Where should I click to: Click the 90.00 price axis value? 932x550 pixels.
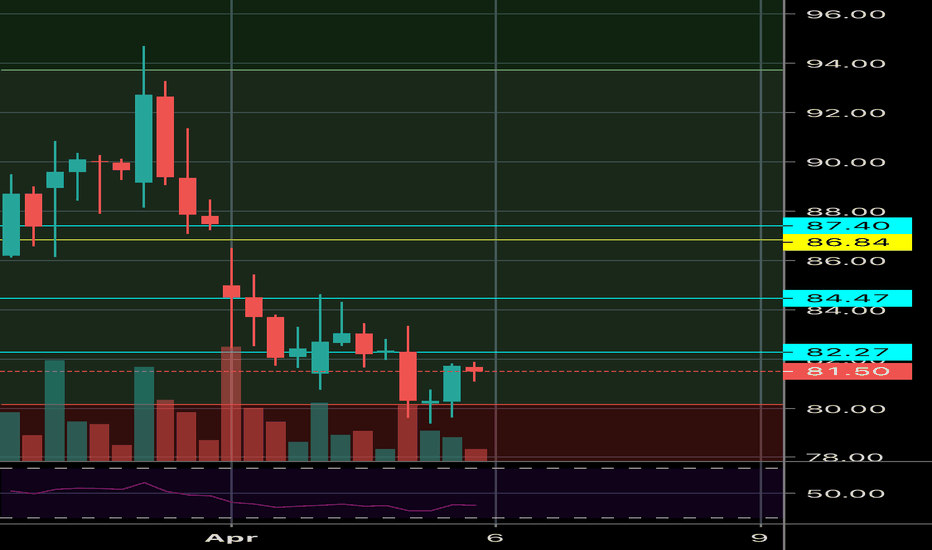coord(846,162)
